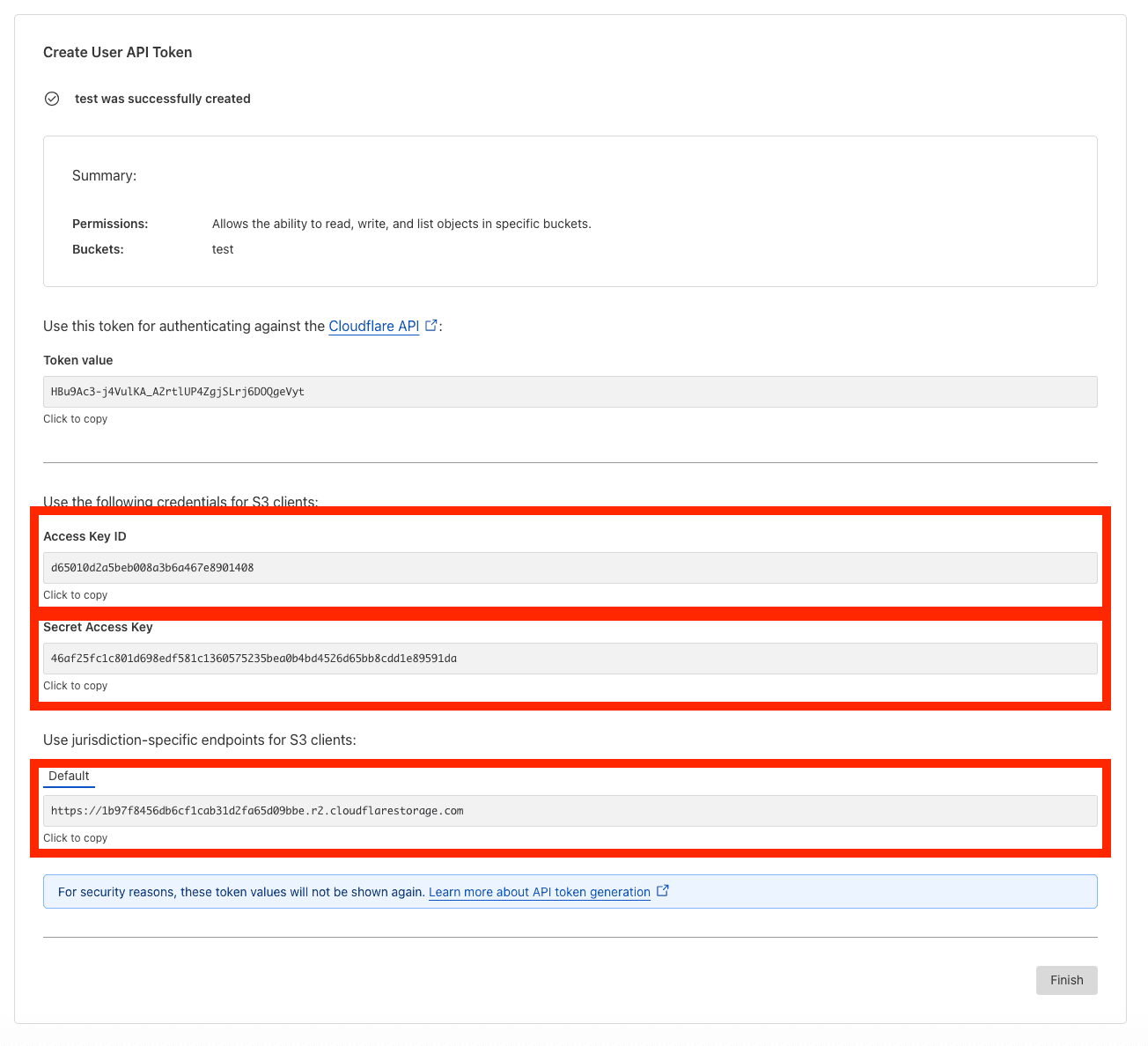Click 'Click to copy' under Secret Access Key
The width and height of the screenshot is (1148, 1046).
(x=75, y=686)
